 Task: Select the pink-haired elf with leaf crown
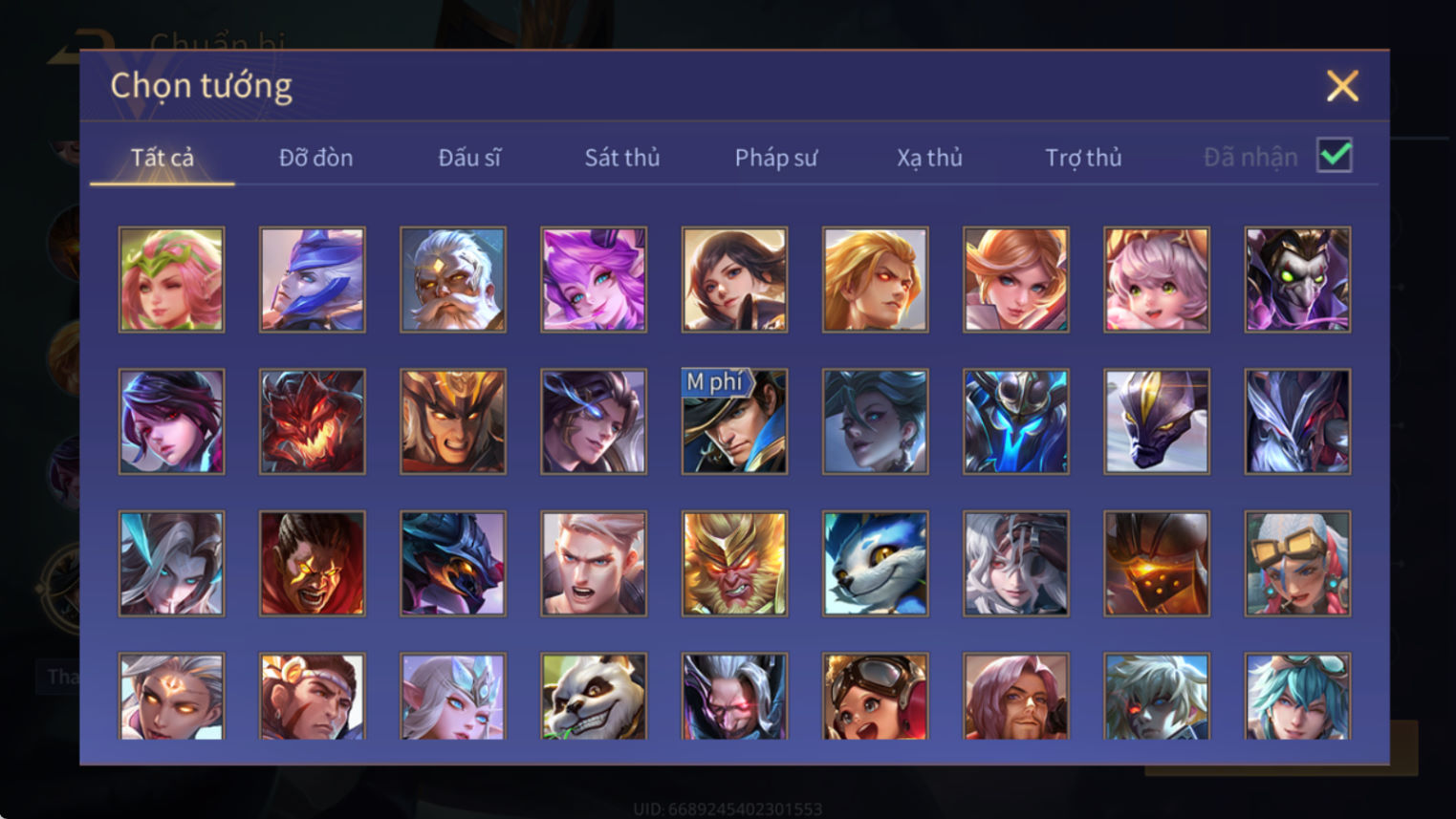[171, 280]
